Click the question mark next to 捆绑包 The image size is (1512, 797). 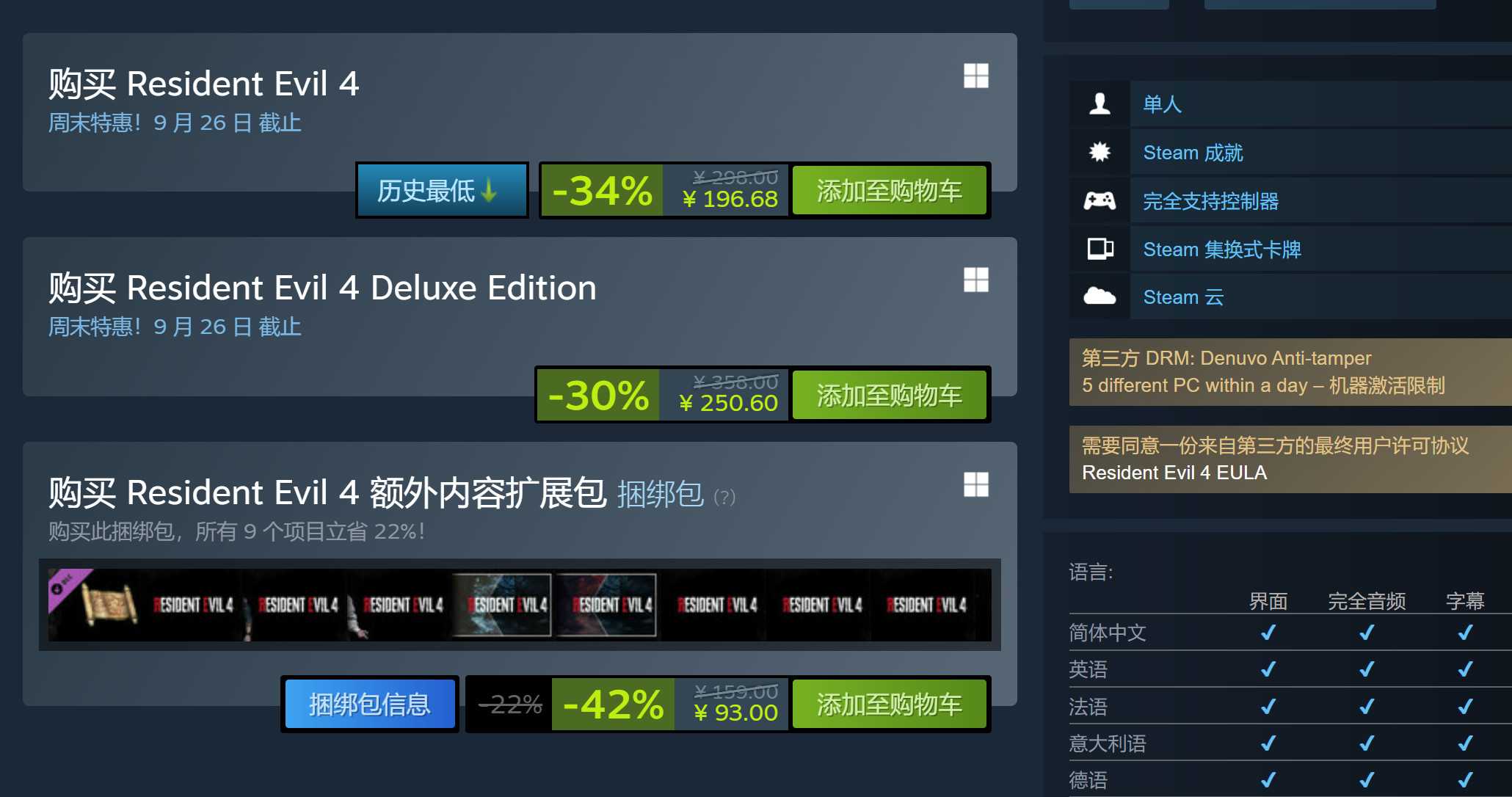click(724, 497)
